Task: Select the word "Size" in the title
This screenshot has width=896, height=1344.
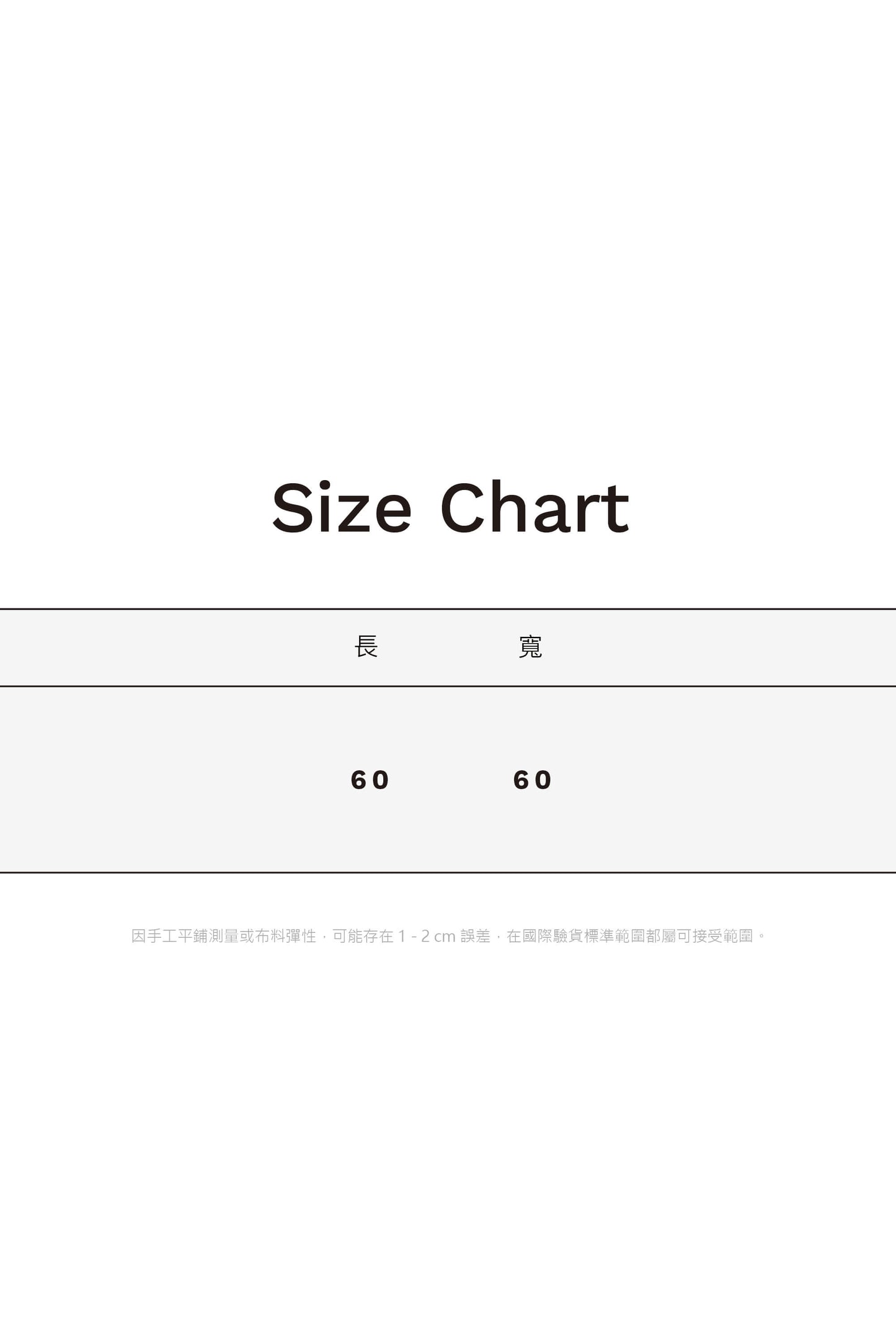Action: click(x=342, y=508)
